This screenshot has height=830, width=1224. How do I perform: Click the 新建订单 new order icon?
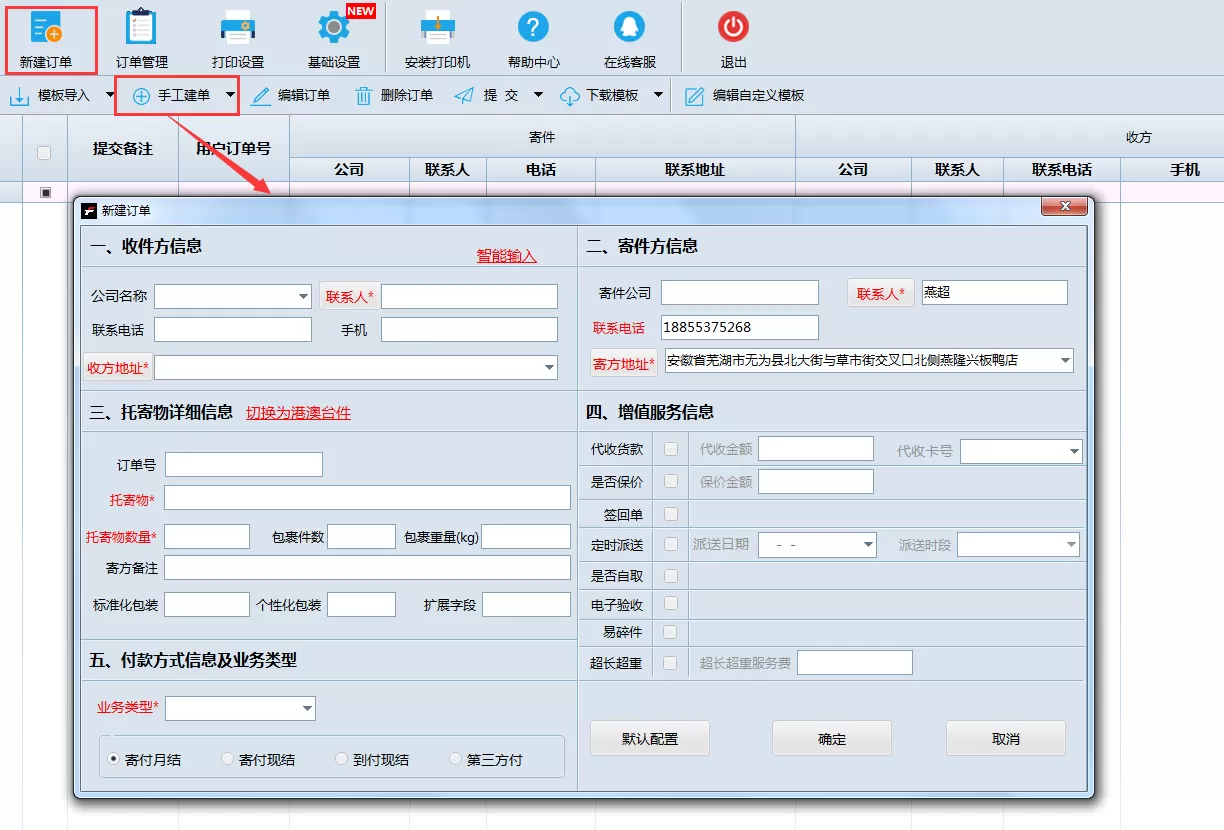46,28
